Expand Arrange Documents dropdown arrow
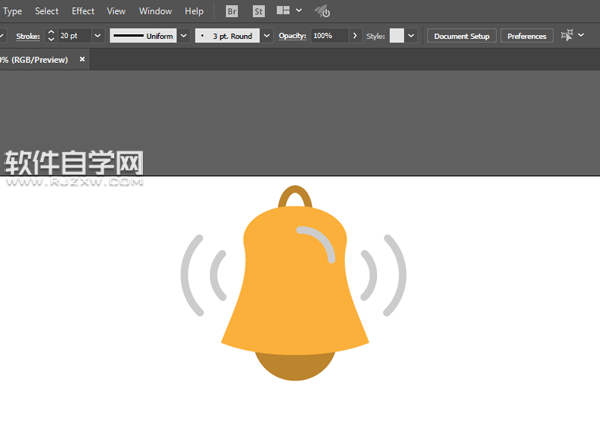The image size is (600, 435). tap(299, 10)
